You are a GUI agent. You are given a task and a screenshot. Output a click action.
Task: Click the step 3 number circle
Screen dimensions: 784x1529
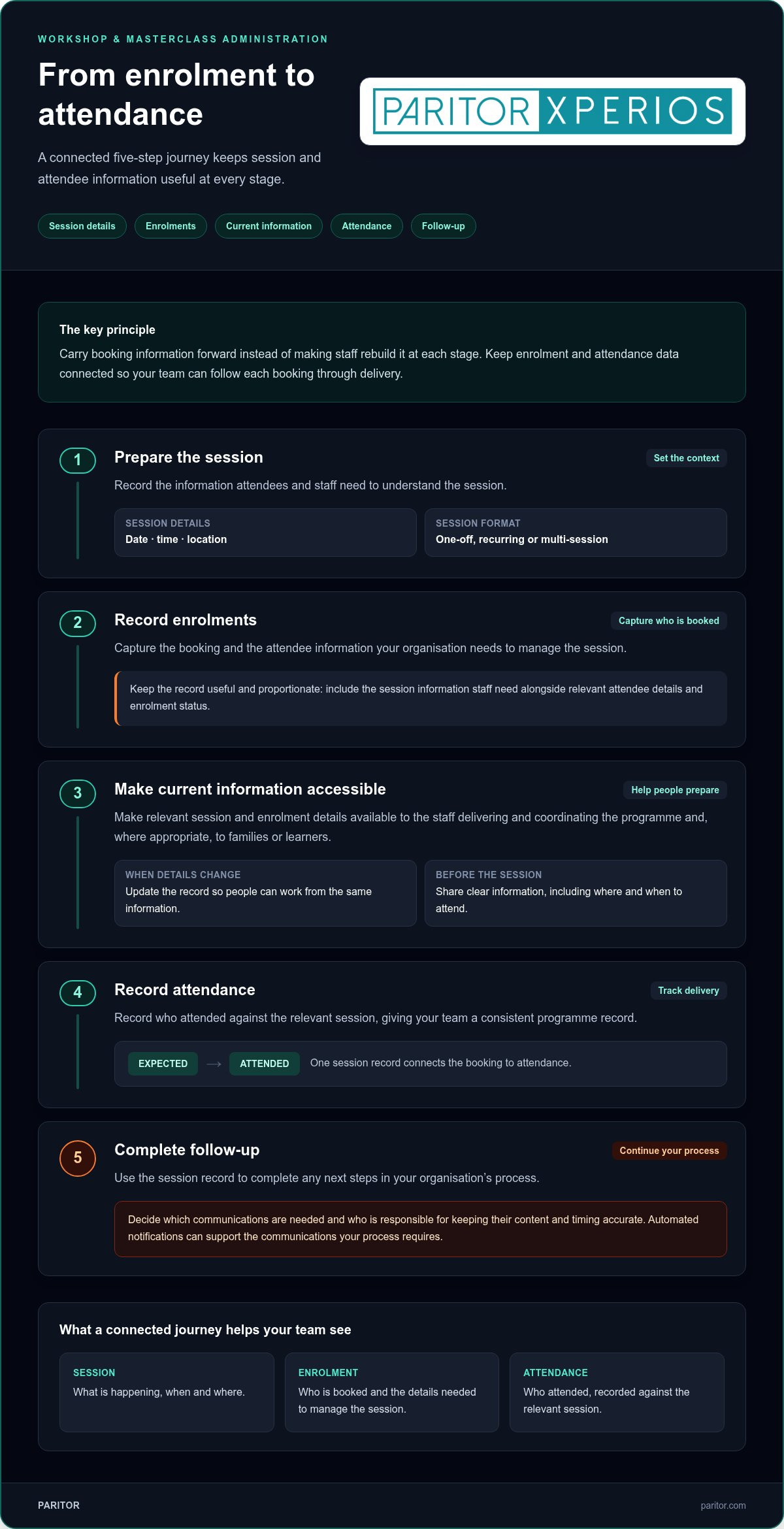click(78, 793)
